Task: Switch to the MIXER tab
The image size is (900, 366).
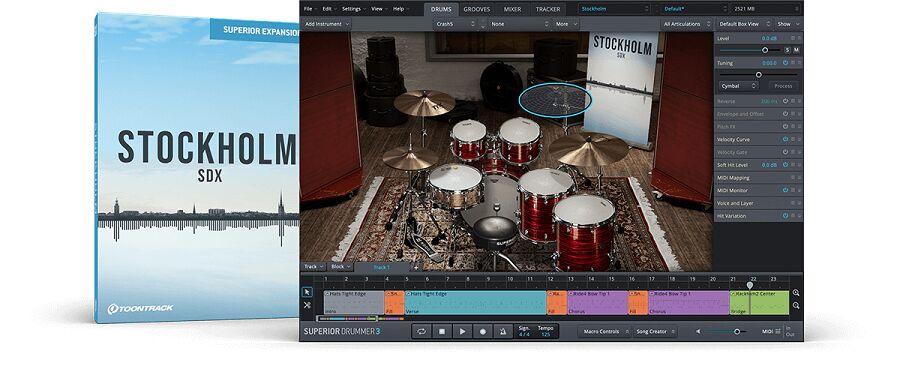Action: (513, 9)
